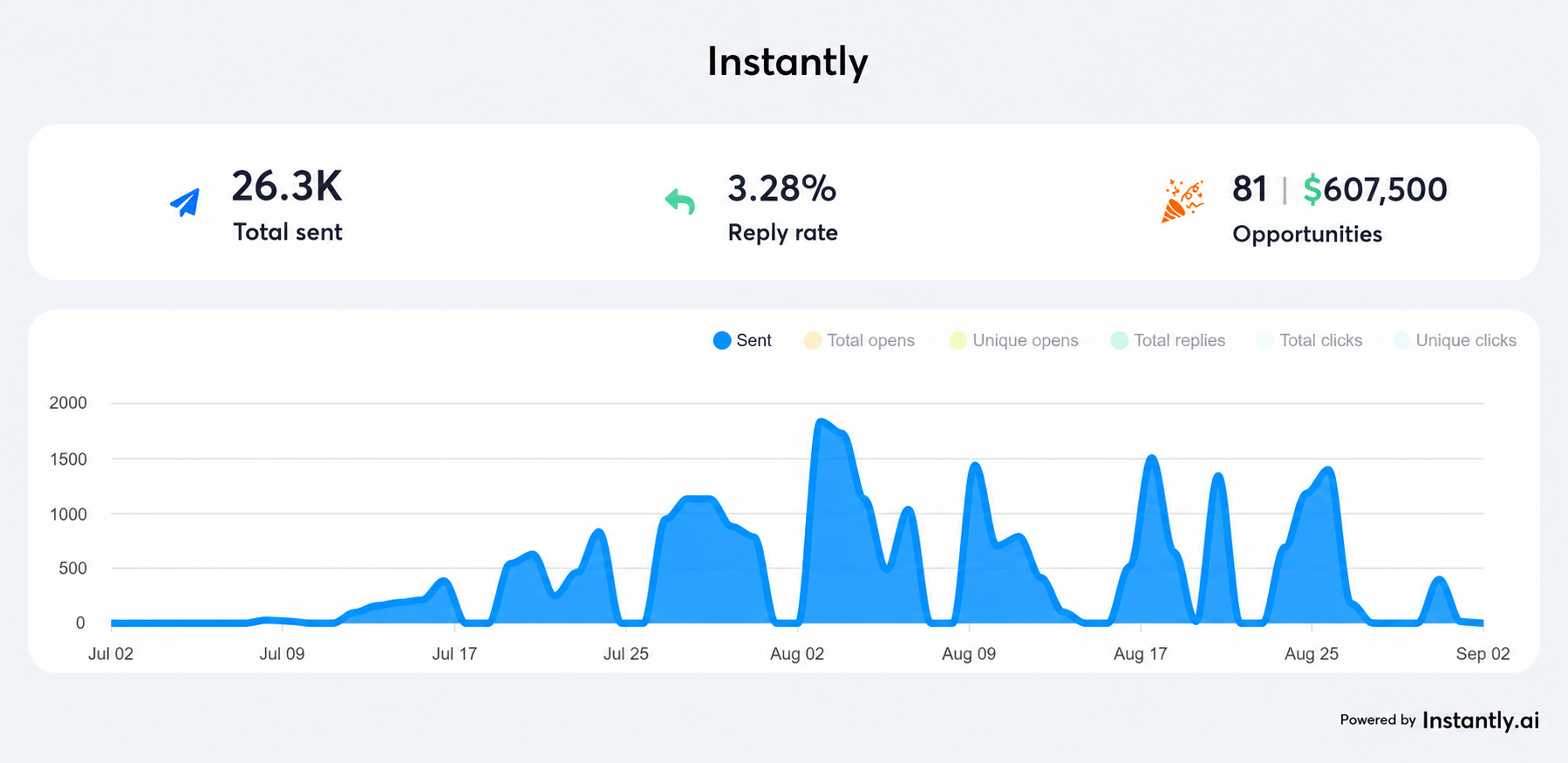Click the 81 opportunities count

coord(1250,189)
